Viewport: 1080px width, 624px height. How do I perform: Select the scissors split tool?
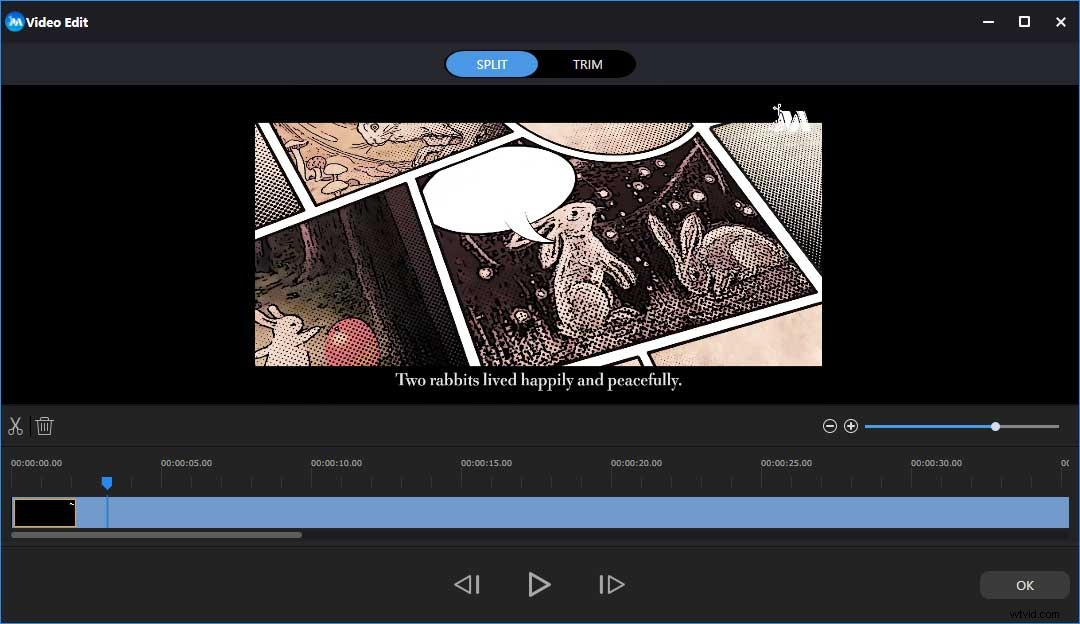point(16,426)
